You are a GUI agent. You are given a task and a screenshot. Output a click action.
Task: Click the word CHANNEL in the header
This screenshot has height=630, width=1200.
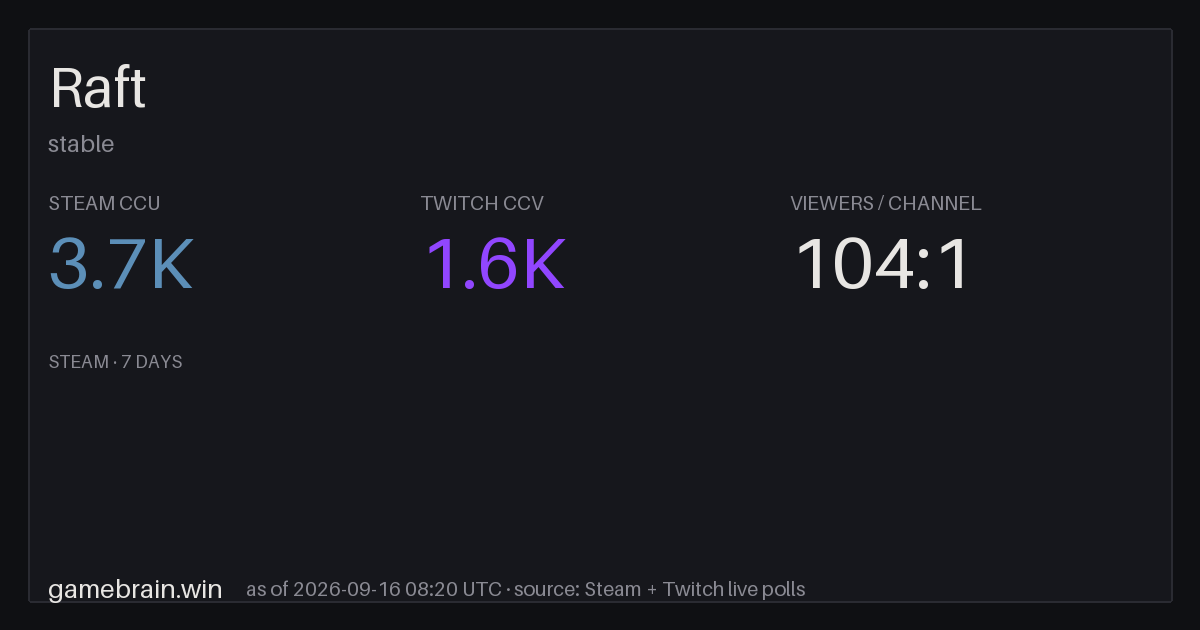(x=935, y=203)
